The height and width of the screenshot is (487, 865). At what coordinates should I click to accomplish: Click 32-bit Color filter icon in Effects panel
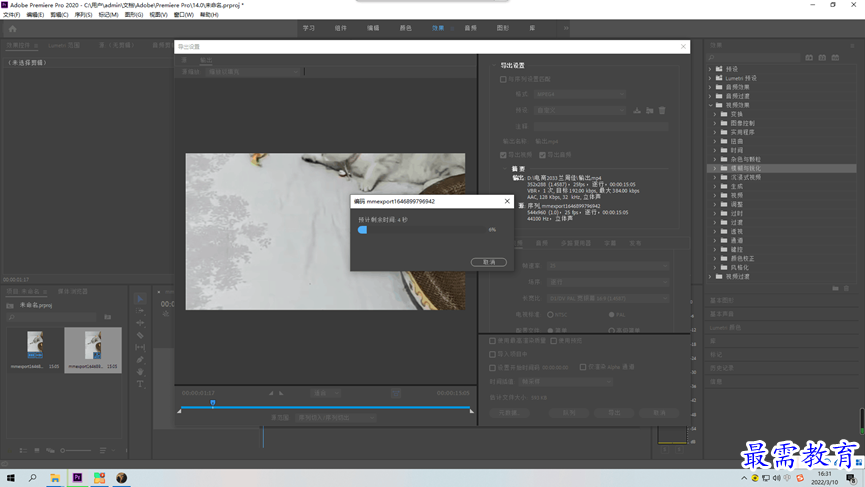[x=822, y=57]
